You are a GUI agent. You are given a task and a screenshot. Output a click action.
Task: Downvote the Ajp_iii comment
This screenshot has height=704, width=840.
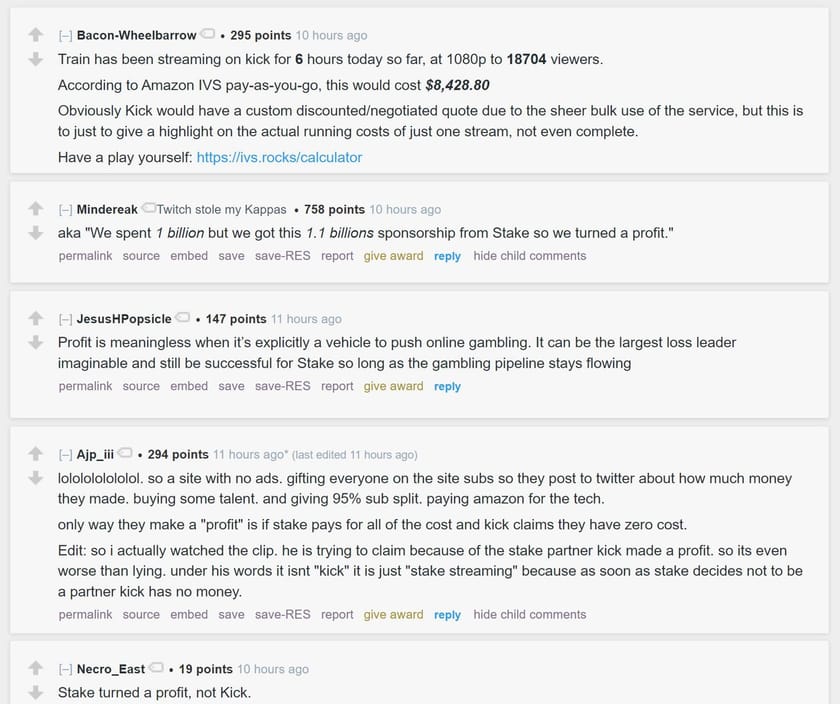click(x=36, y=477)
